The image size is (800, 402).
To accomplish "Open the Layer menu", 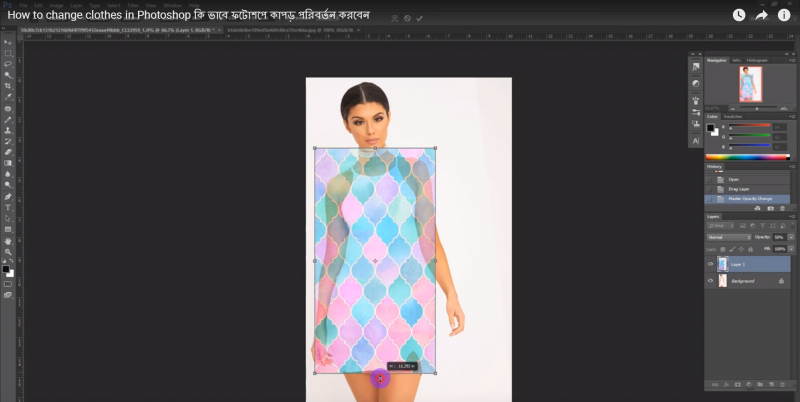I will click(x=76, y=5).
